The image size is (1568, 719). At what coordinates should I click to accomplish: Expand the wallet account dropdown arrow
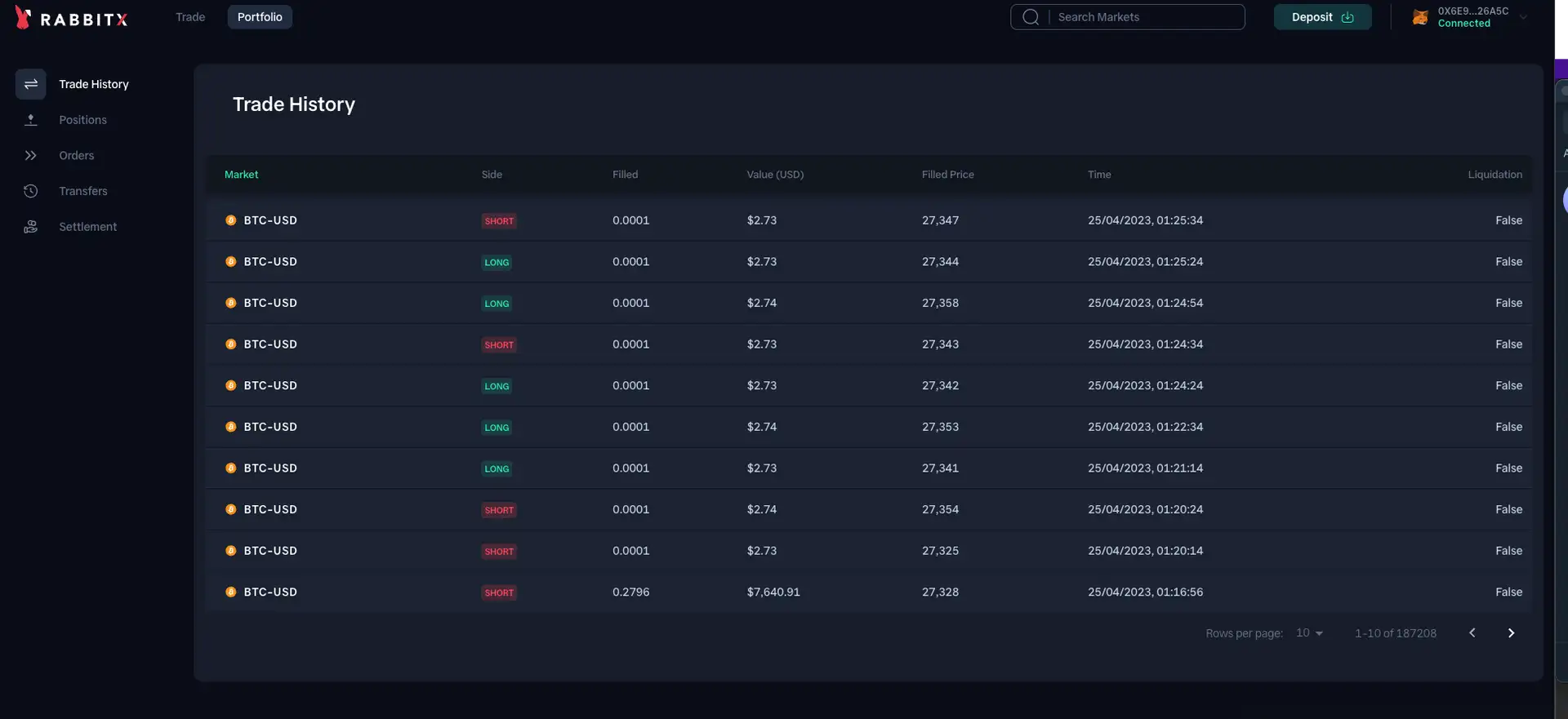pyautogui.click(x=1523, y=17)
